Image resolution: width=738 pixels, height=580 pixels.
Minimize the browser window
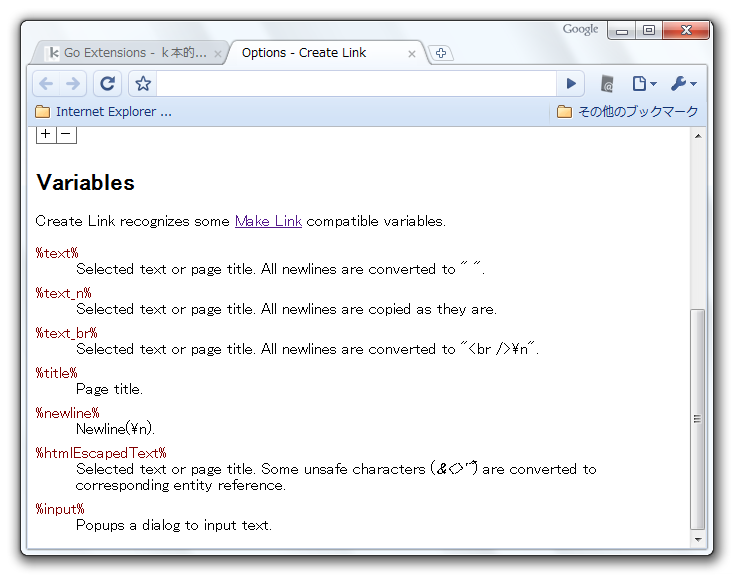622,31
